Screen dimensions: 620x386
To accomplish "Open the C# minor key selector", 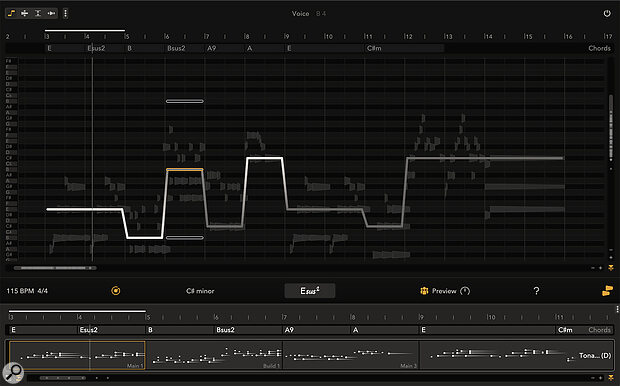I will coord(200,291).
